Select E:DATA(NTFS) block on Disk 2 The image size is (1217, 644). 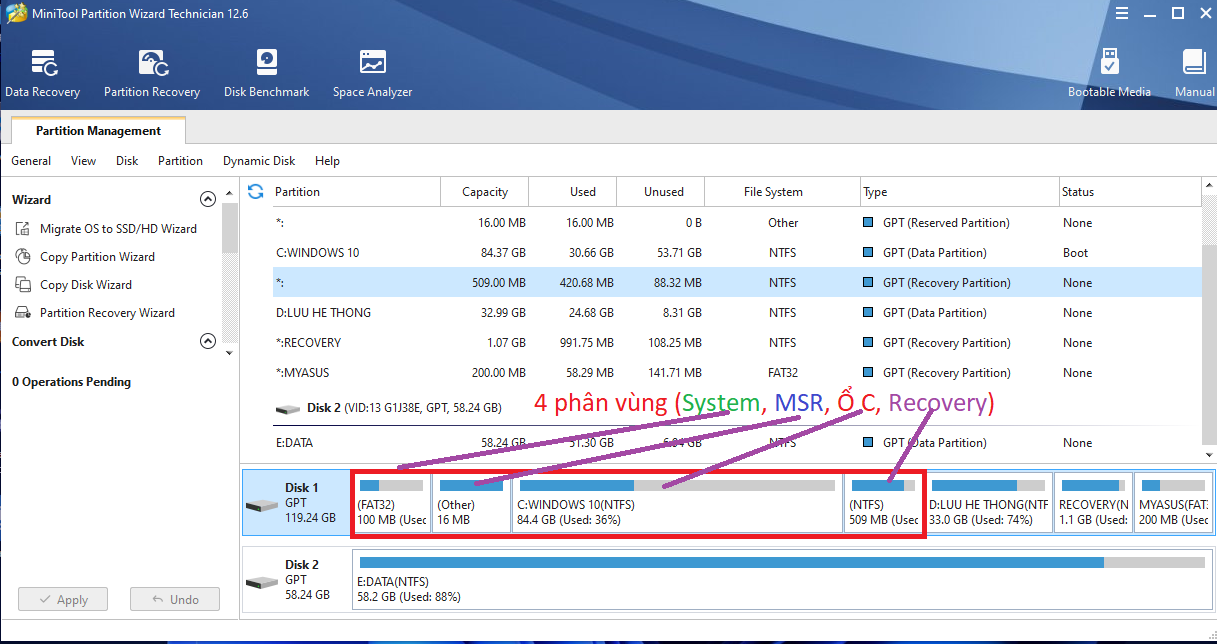coord(781,581)
